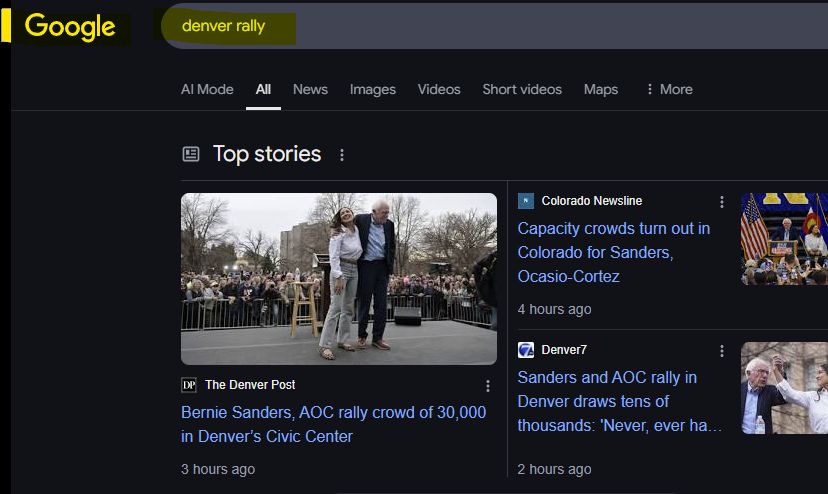
Task: Click the '3 hours ago' timestamp
Action: pyautogui.click(x=218, y=469)
